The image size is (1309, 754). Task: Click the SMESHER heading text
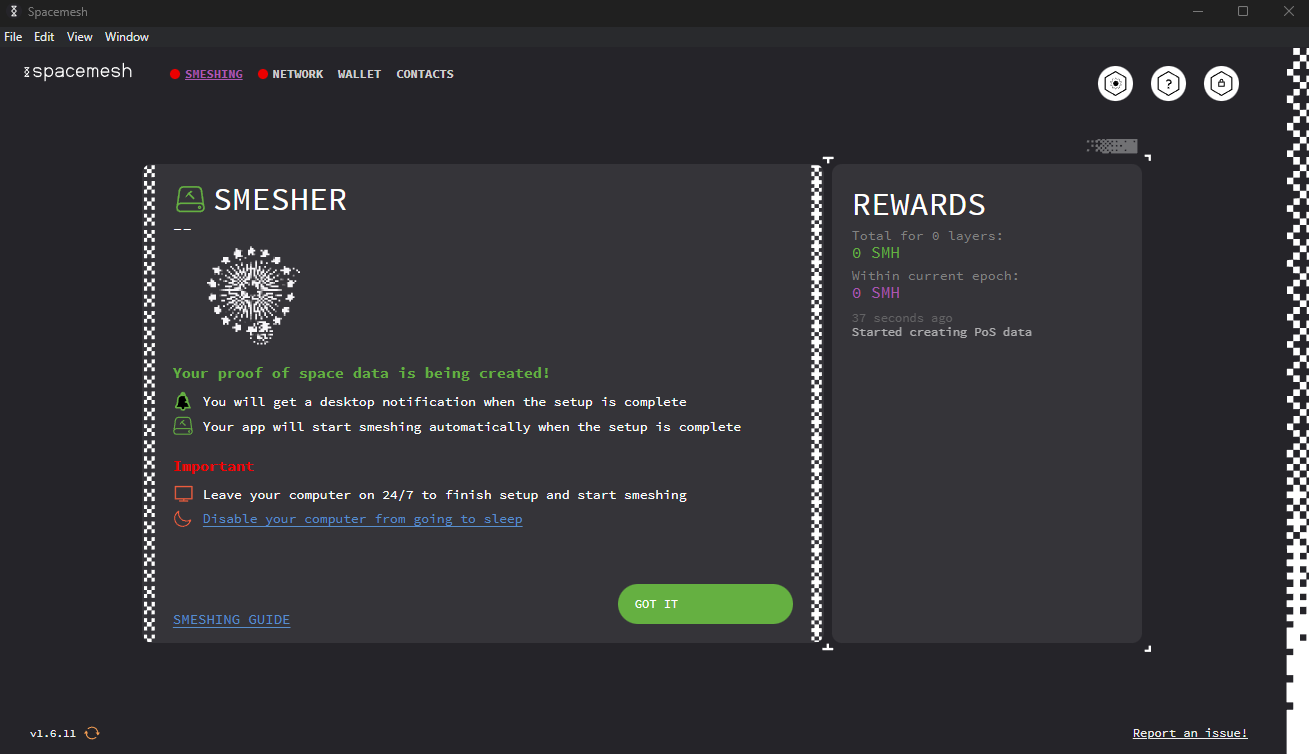[280, 199]
